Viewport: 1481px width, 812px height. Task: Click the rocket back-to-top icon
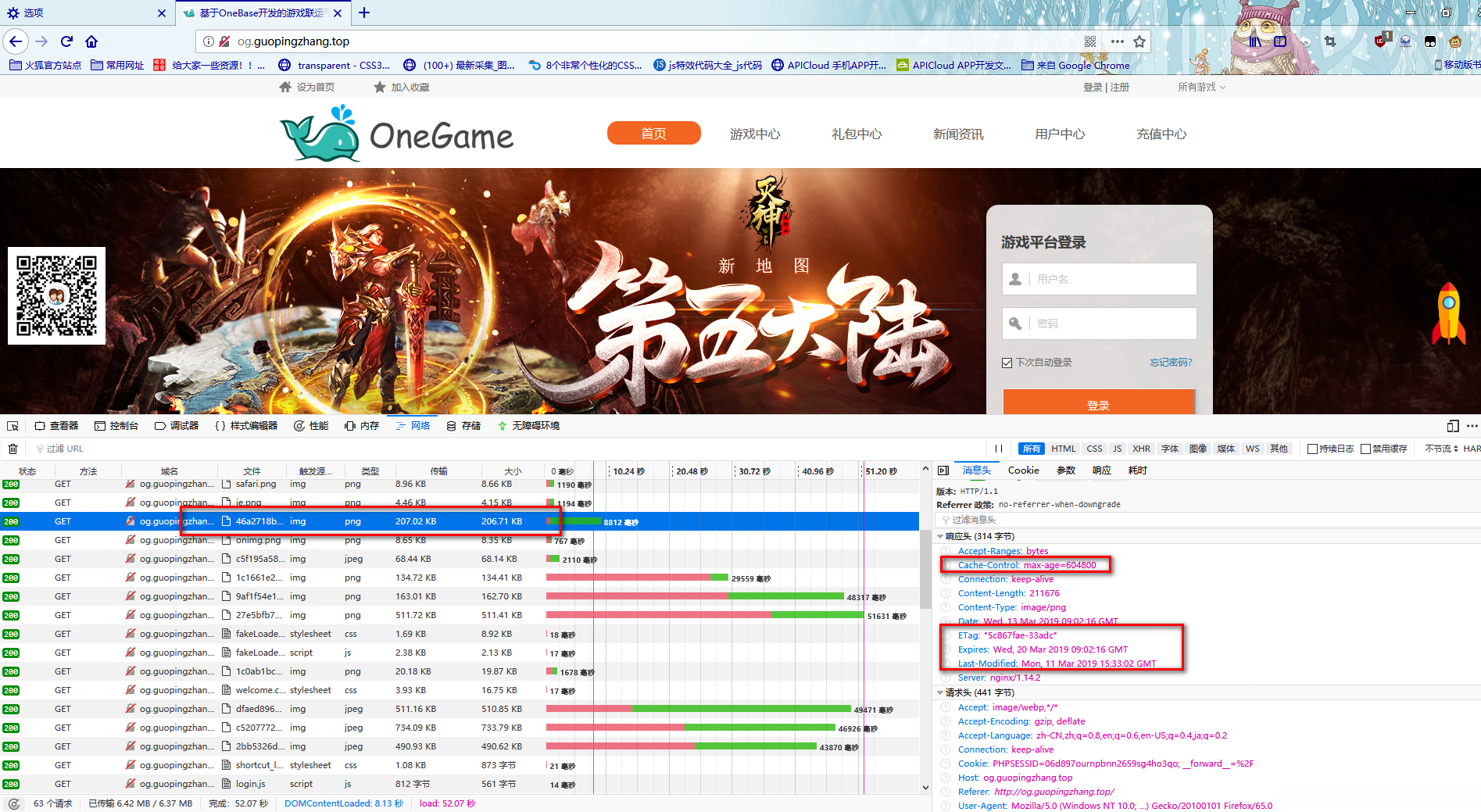click(1449, 313)
